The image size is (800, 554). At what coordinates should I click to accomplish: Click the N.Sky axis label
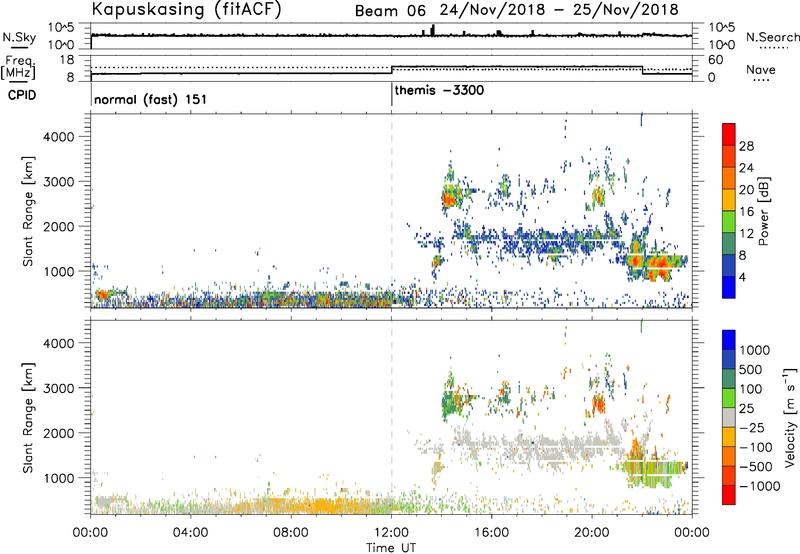coord(19,37)
